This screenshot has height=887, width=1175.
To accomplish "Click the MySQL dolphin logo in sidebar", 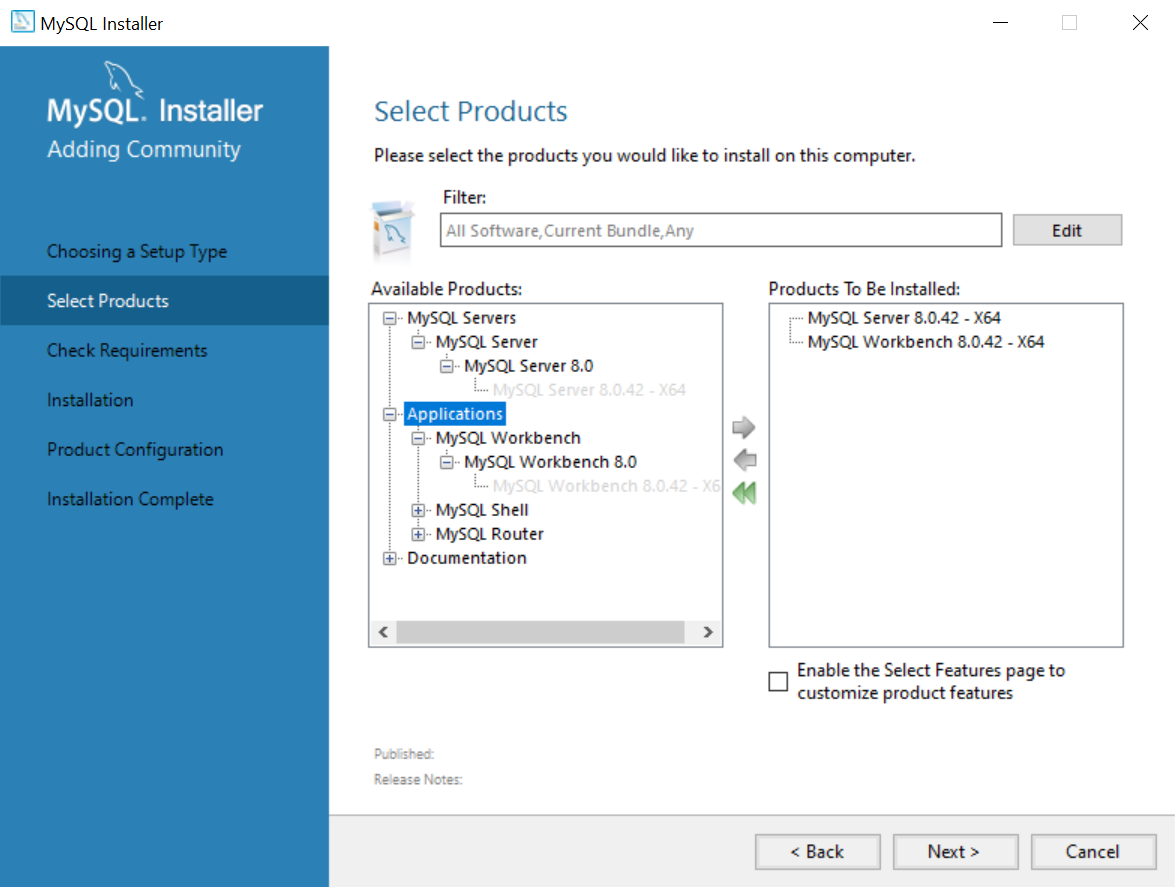I will 122,79.
